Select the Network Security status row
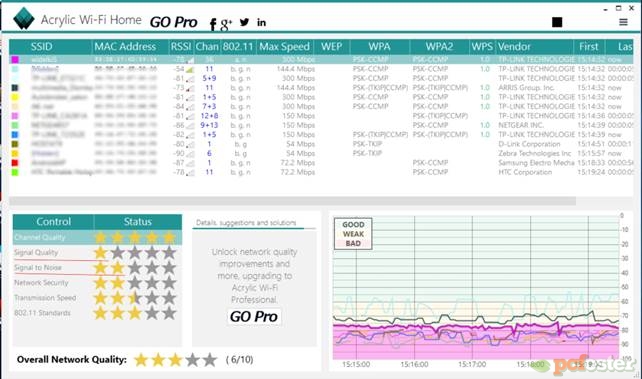 click(97, 283)
